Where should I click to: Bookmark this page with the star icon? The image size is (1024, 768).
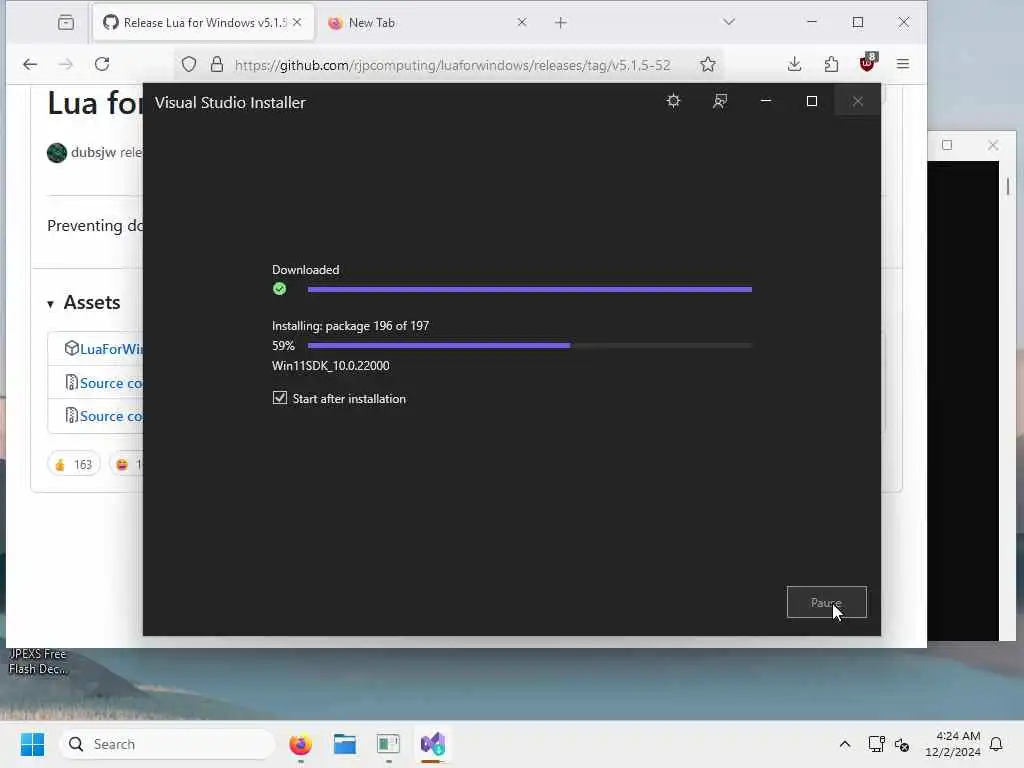[x=708, y=64]
